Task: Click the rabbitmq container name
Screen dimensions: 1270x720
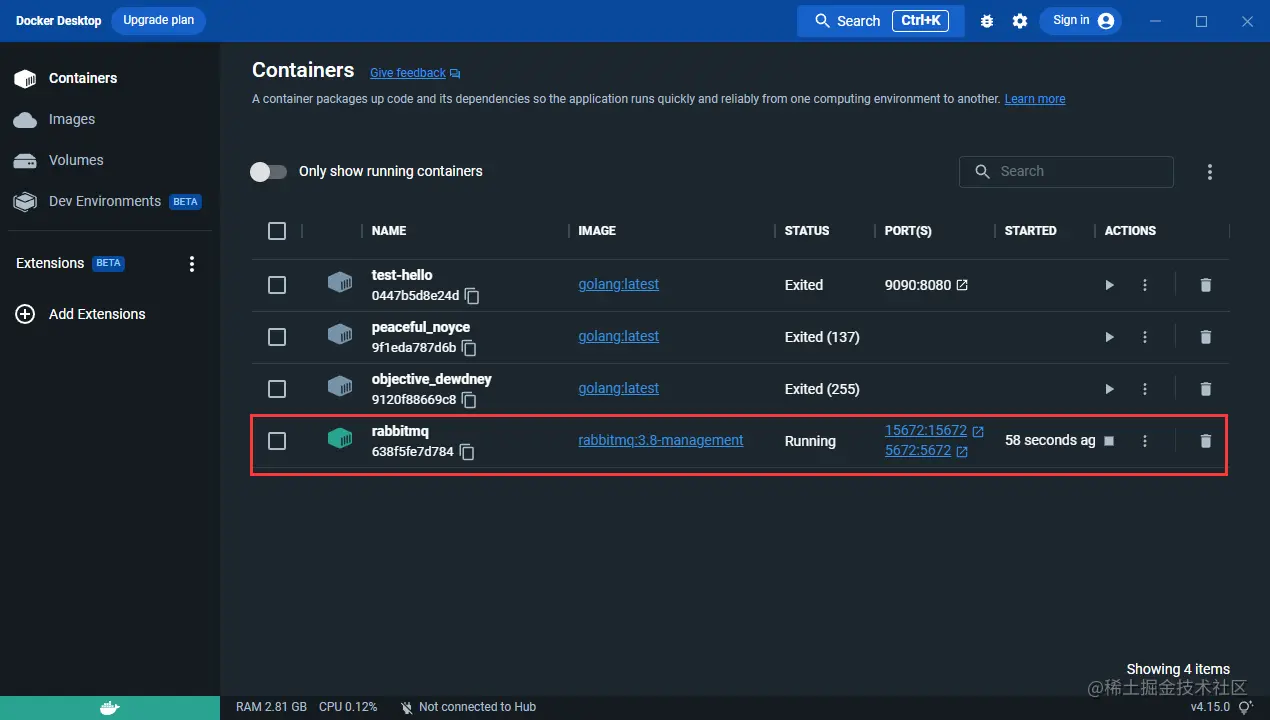Action: (x=400, y=431)
